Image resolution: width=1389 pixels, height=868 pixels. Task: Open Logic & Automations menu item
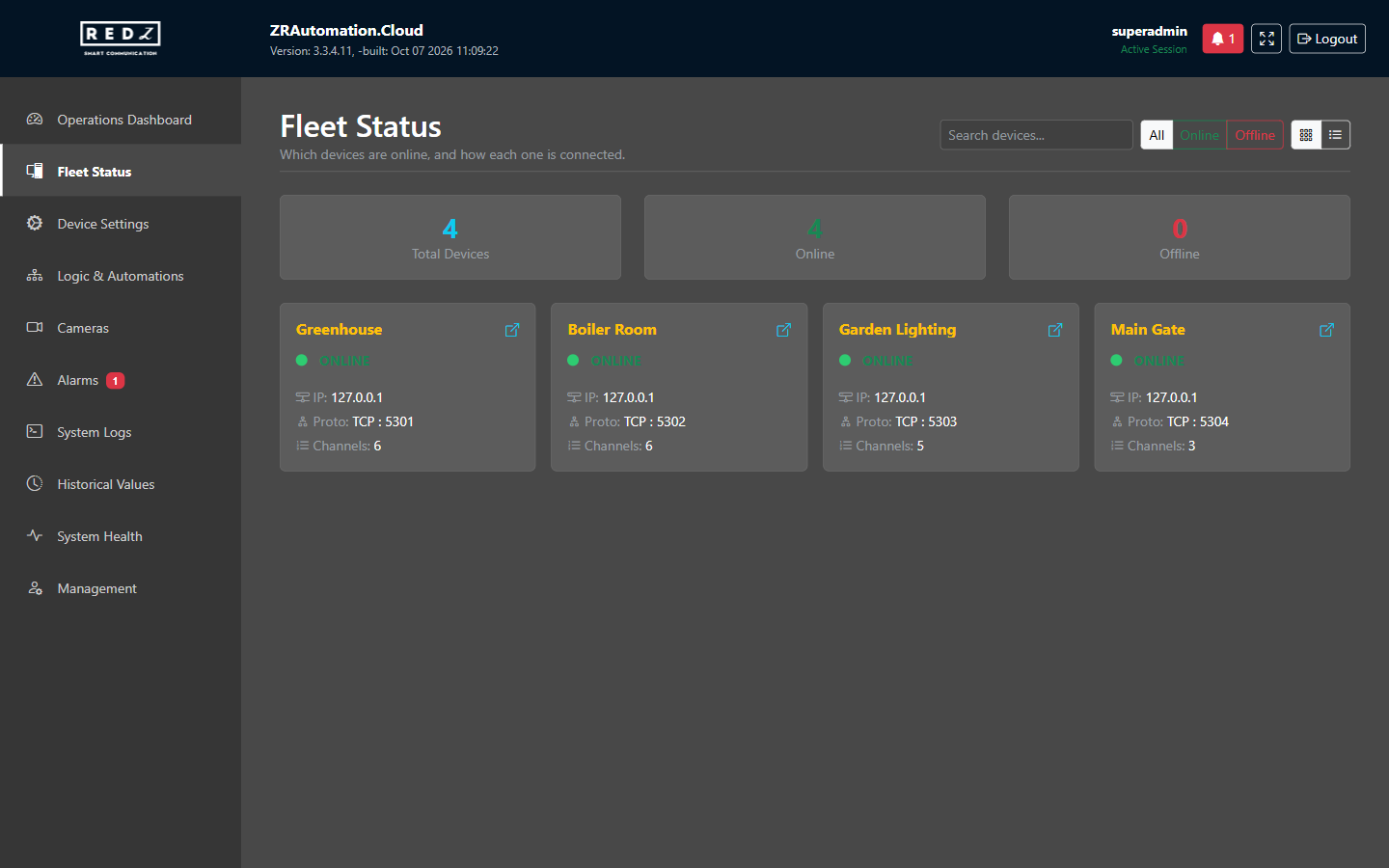point(121,276)
